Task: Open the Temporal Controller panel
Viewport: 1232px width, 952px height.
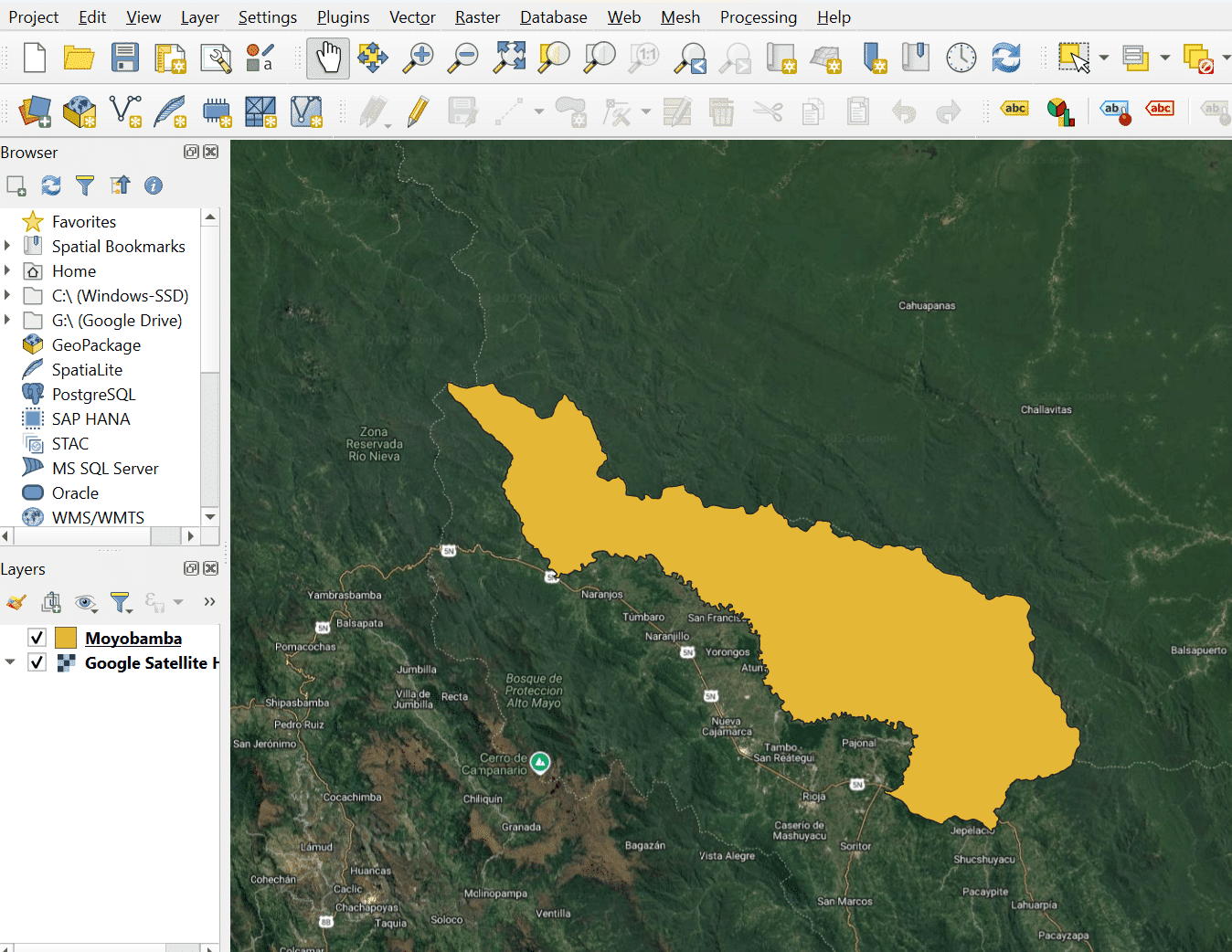Action: point(961,57)
